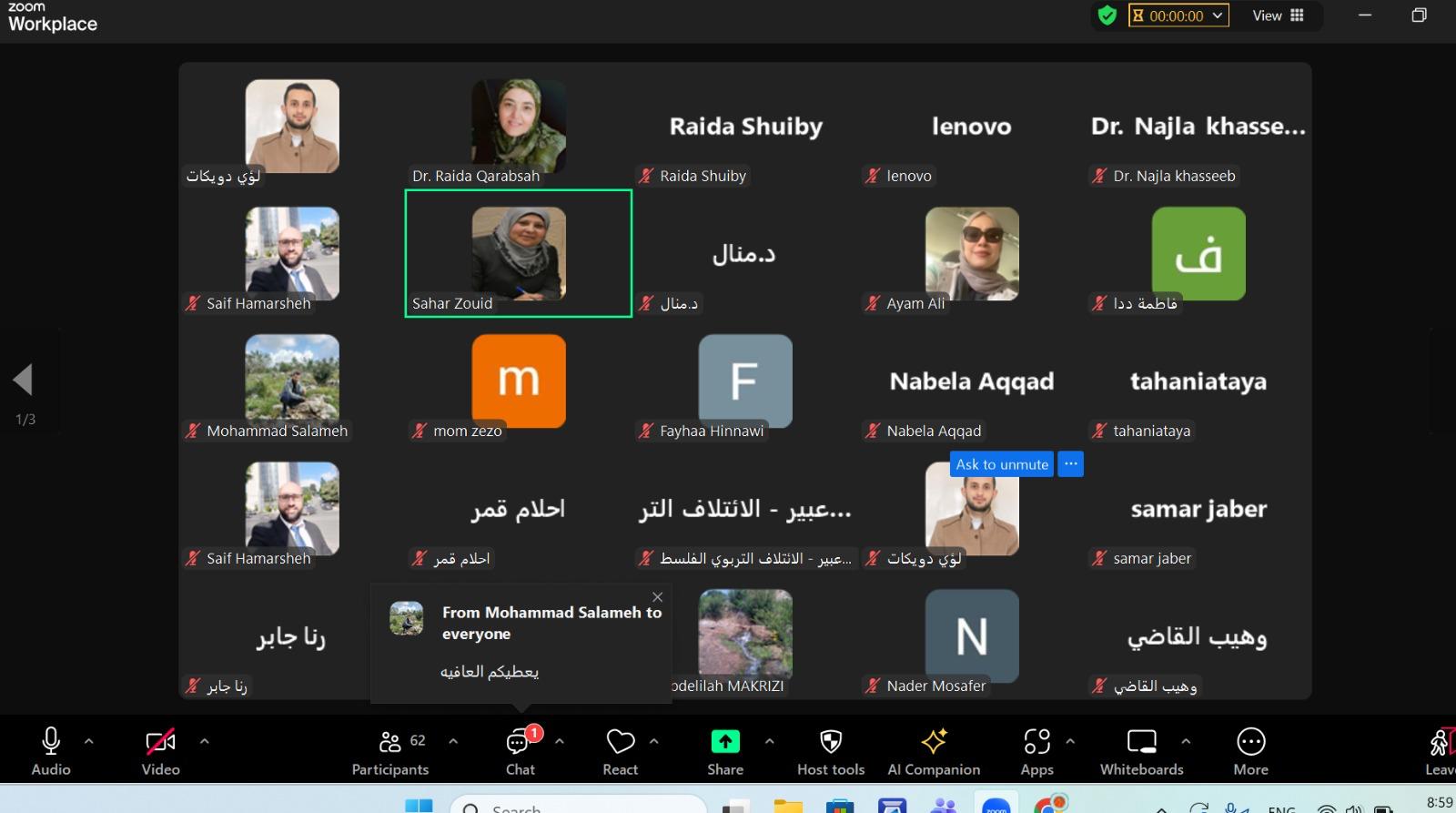Select the Dr. Najla khasseeb participant tile
This screenshot has width=1456, height=813.
click(1198, 126)
